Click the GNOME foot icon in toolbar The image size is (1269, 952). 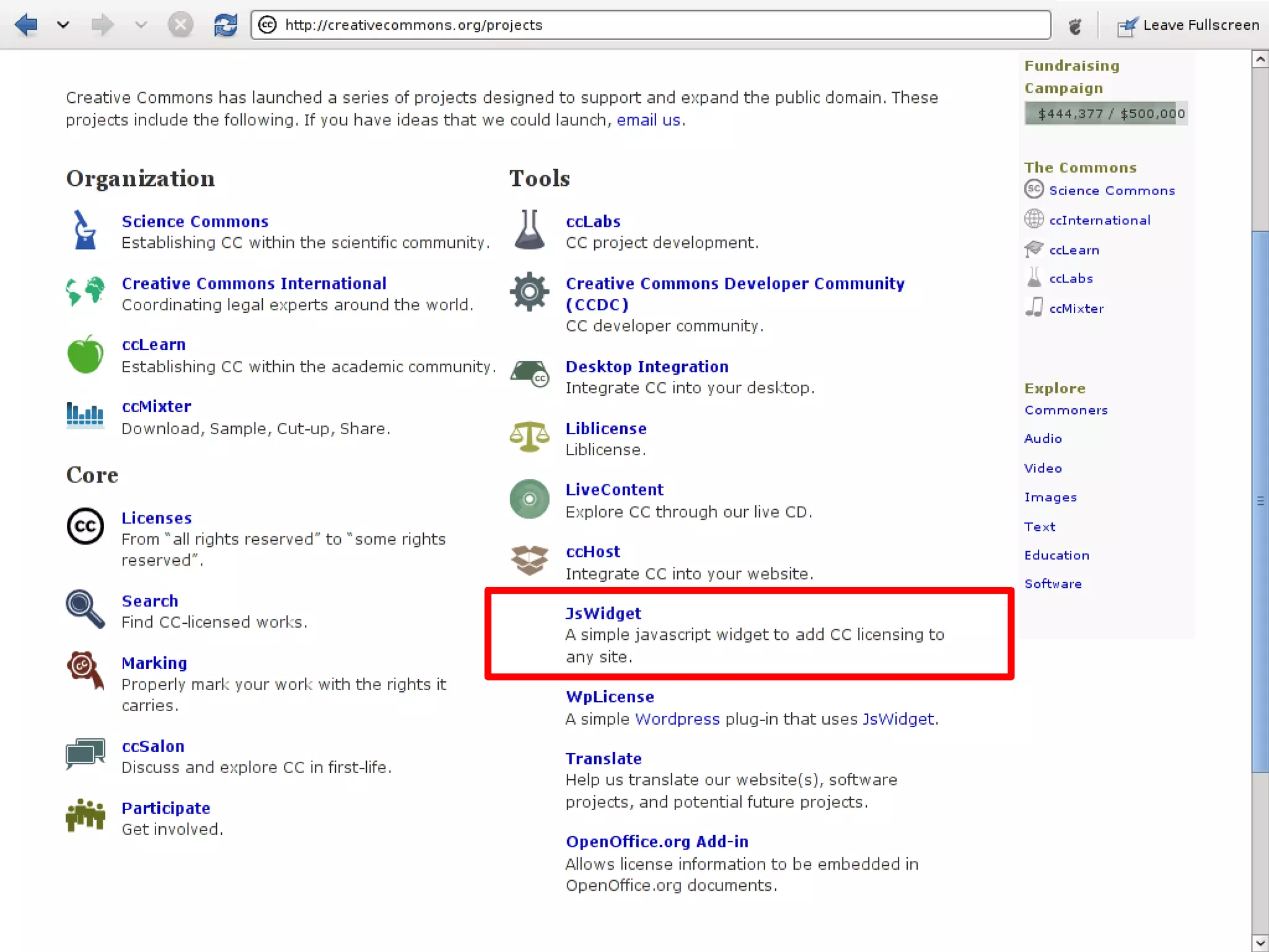click(x=1075, y=26)
